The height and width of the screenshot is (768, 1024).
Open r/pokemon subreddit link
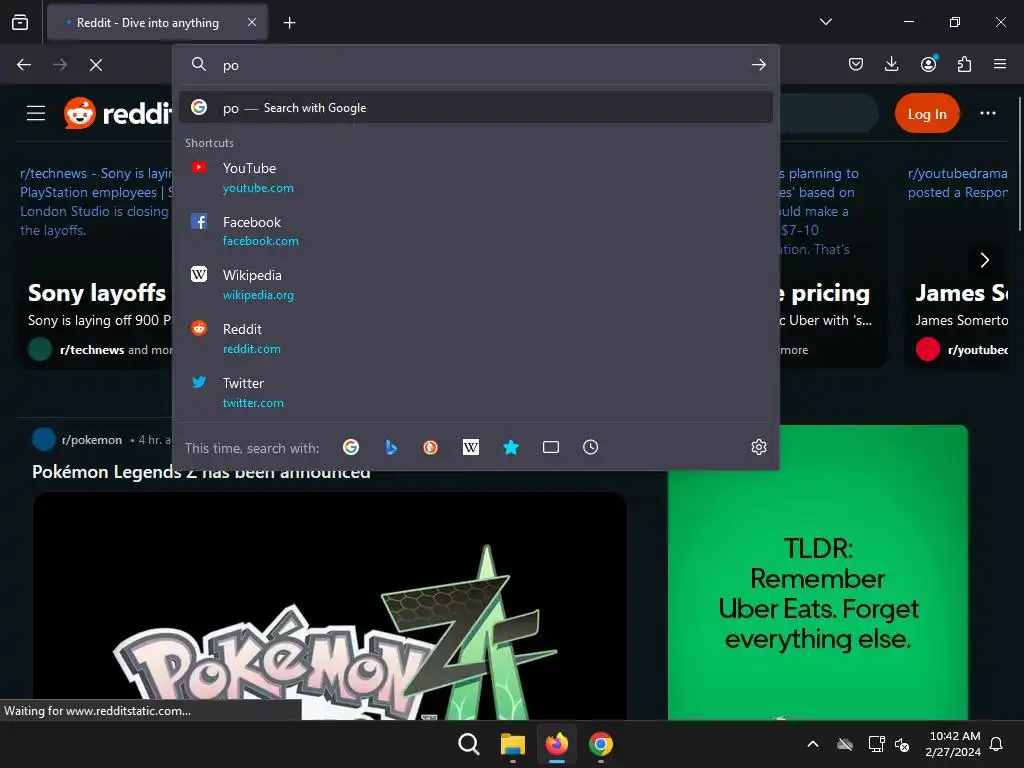pyautogui.click(x=91, y=440)
